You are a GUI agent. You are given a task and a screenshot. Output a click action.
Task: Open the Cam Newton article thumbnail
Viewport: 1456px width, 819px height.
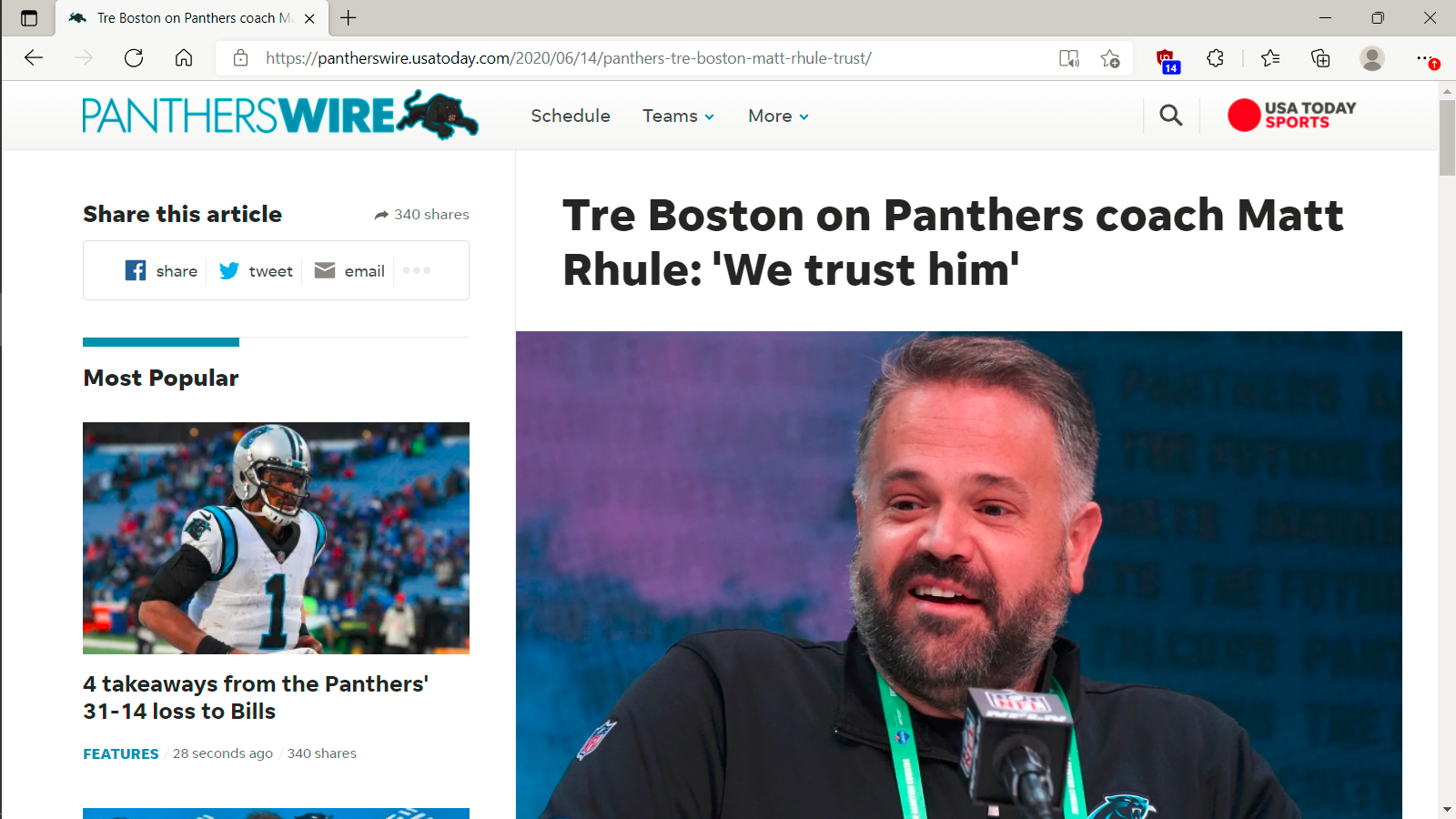click(x=276, y=538)
